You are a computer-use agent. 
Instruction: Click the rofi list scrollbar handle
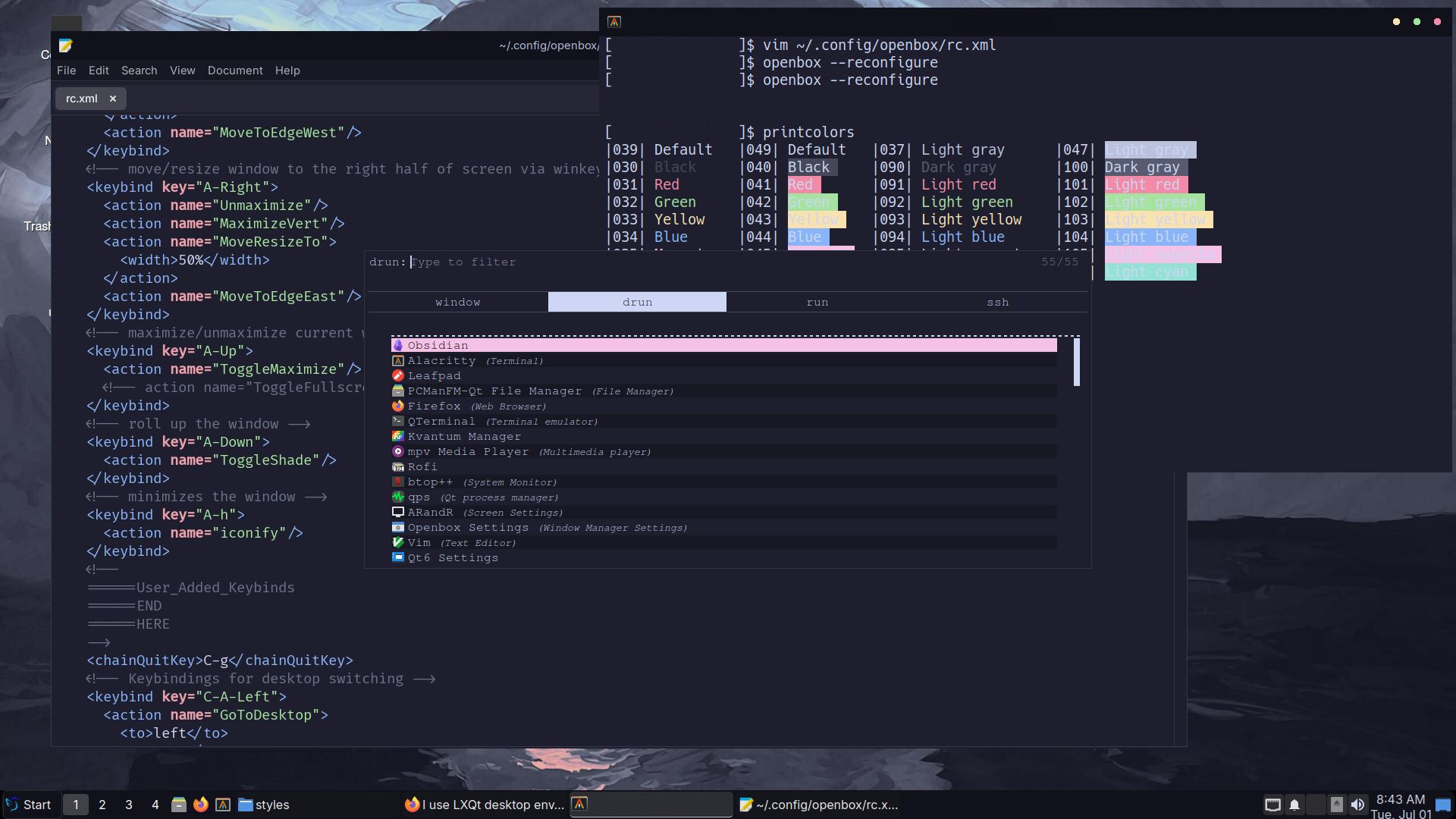1077,362
